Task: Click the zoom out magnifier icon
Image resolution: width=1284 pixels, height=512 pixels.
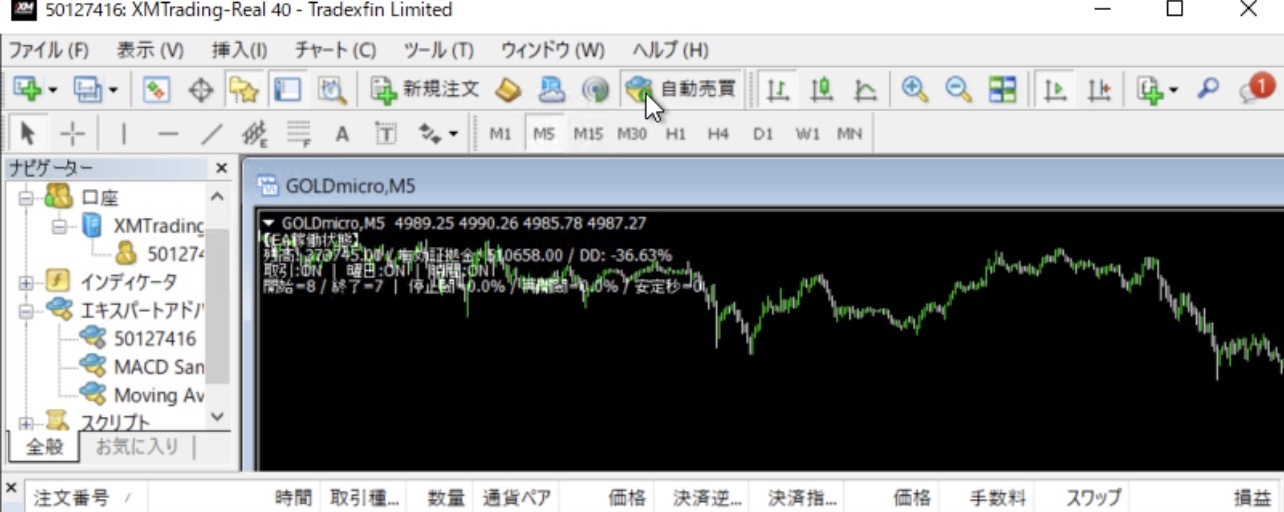Action: click(x=958, y=90)
